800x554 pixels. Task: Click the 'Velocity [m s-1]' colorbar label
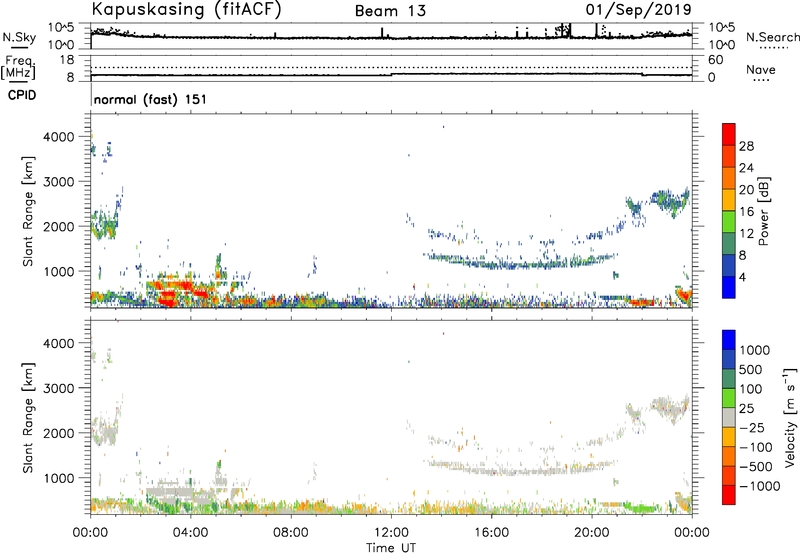click(790, 417)
